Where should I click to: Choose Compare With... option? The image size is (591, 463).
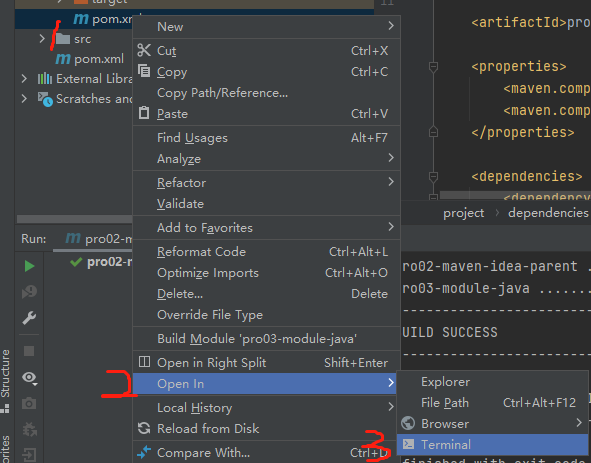[266, 452]
